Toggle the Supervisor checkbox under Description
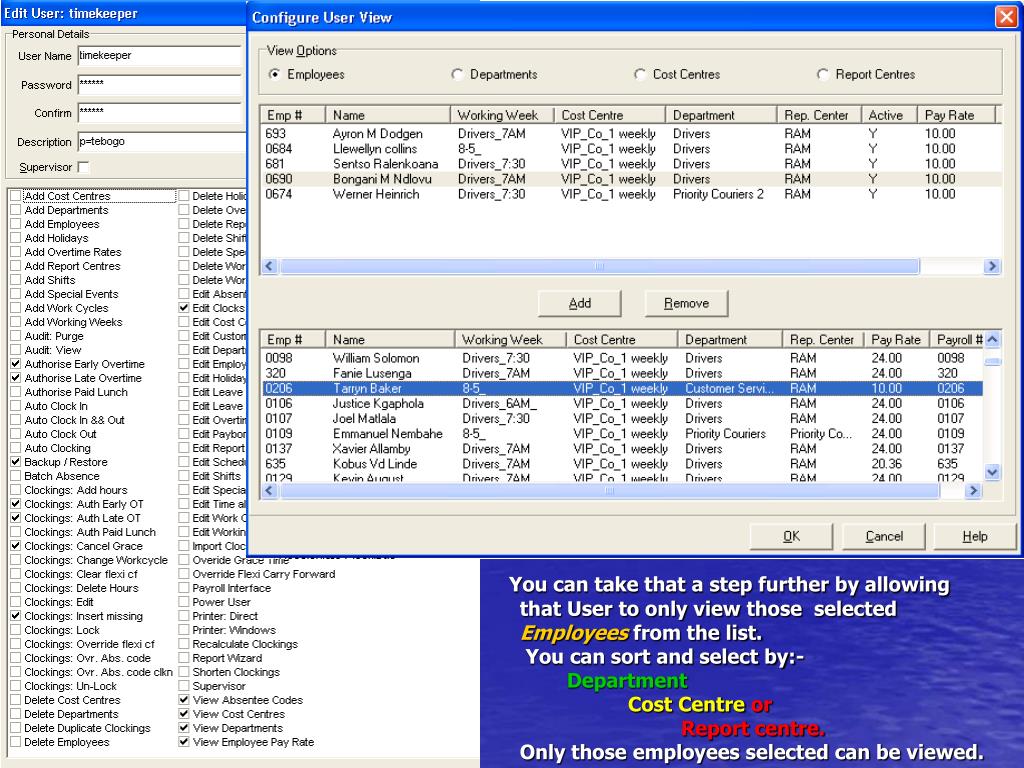 (x=83, y=167)
